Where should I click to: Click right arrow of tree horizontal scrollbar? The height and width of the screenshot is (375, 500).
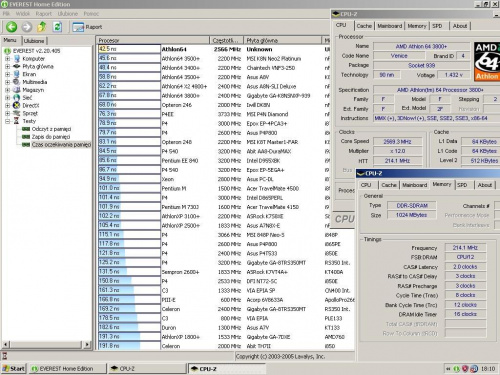point(87,344)
